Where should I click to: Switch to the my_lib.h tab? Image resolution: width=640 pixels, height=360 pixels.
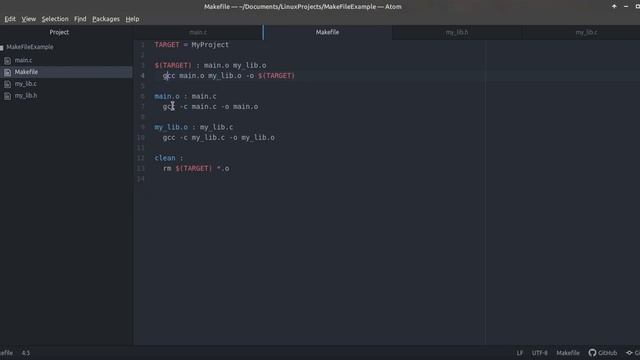[457, 32]
